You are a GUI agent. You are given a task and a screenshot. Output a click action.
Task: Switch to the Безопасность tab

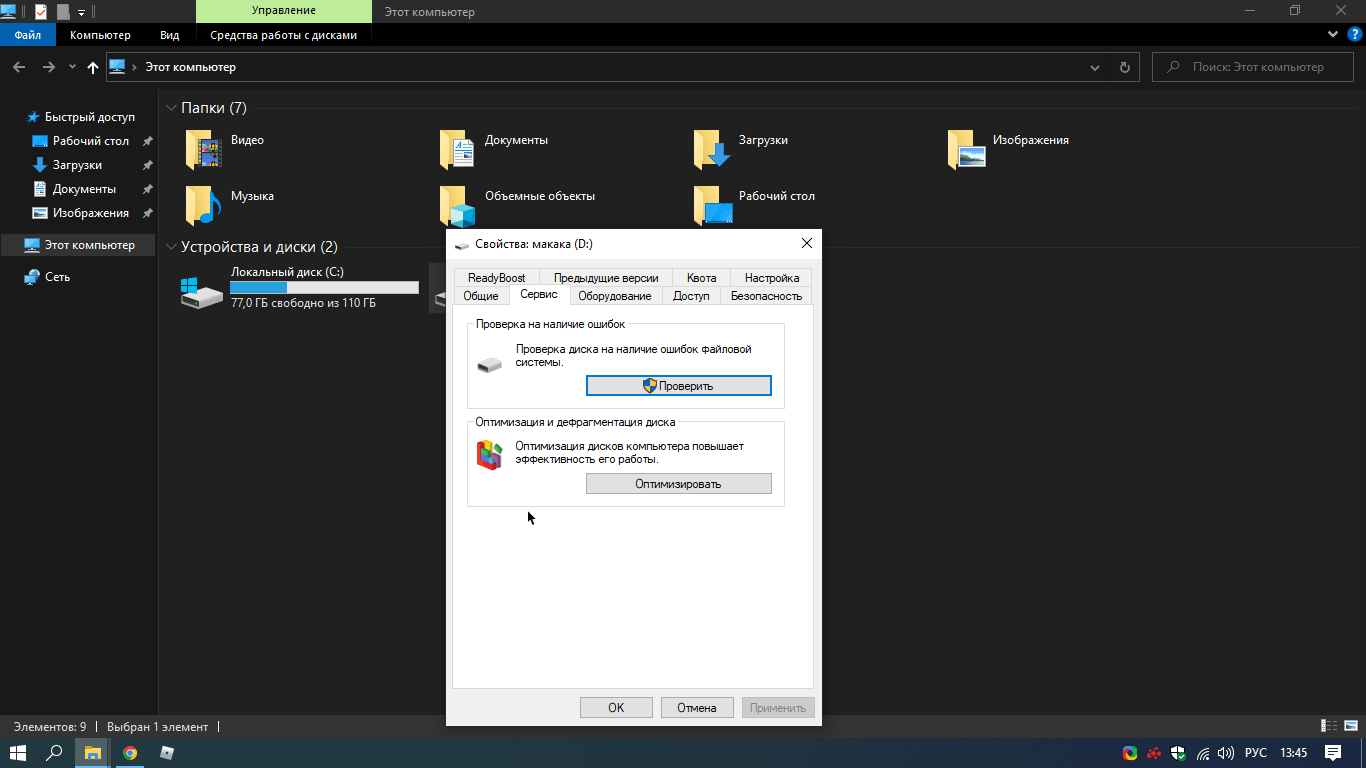tap(766, 295)
